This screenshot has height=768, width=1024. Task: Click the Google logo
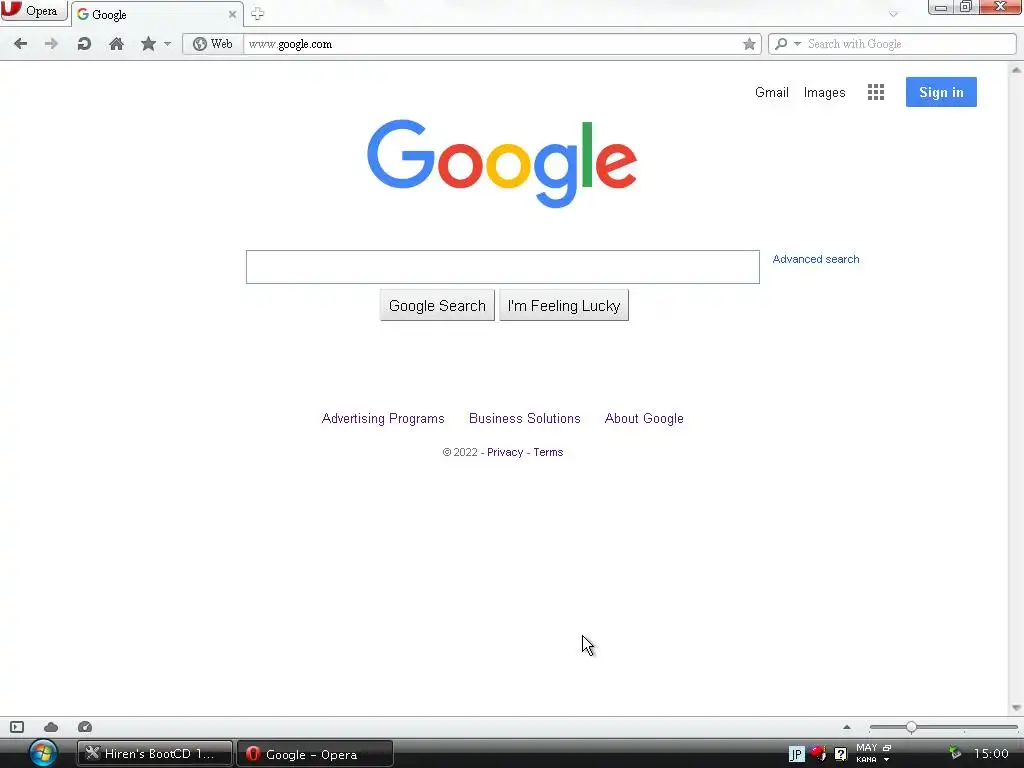tap(502, 163)
